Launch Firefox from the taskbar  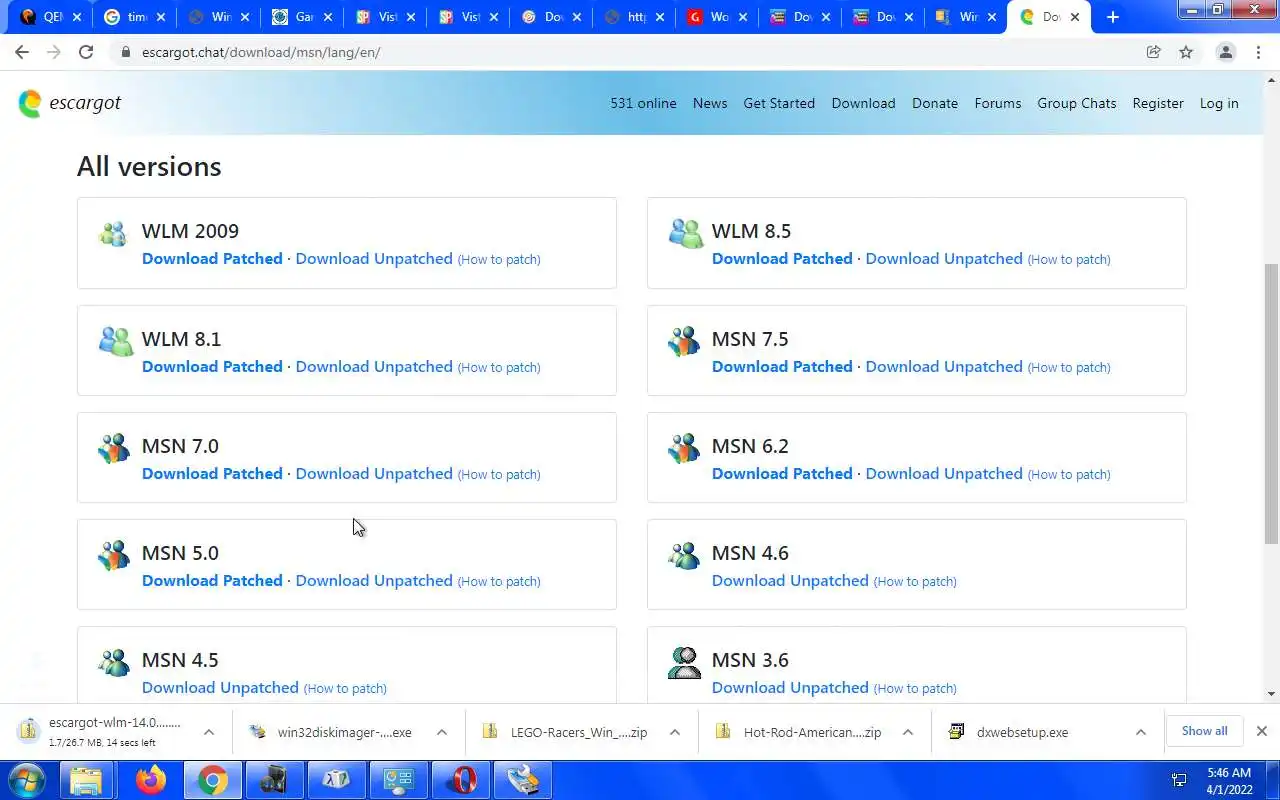tap(151, 780)
